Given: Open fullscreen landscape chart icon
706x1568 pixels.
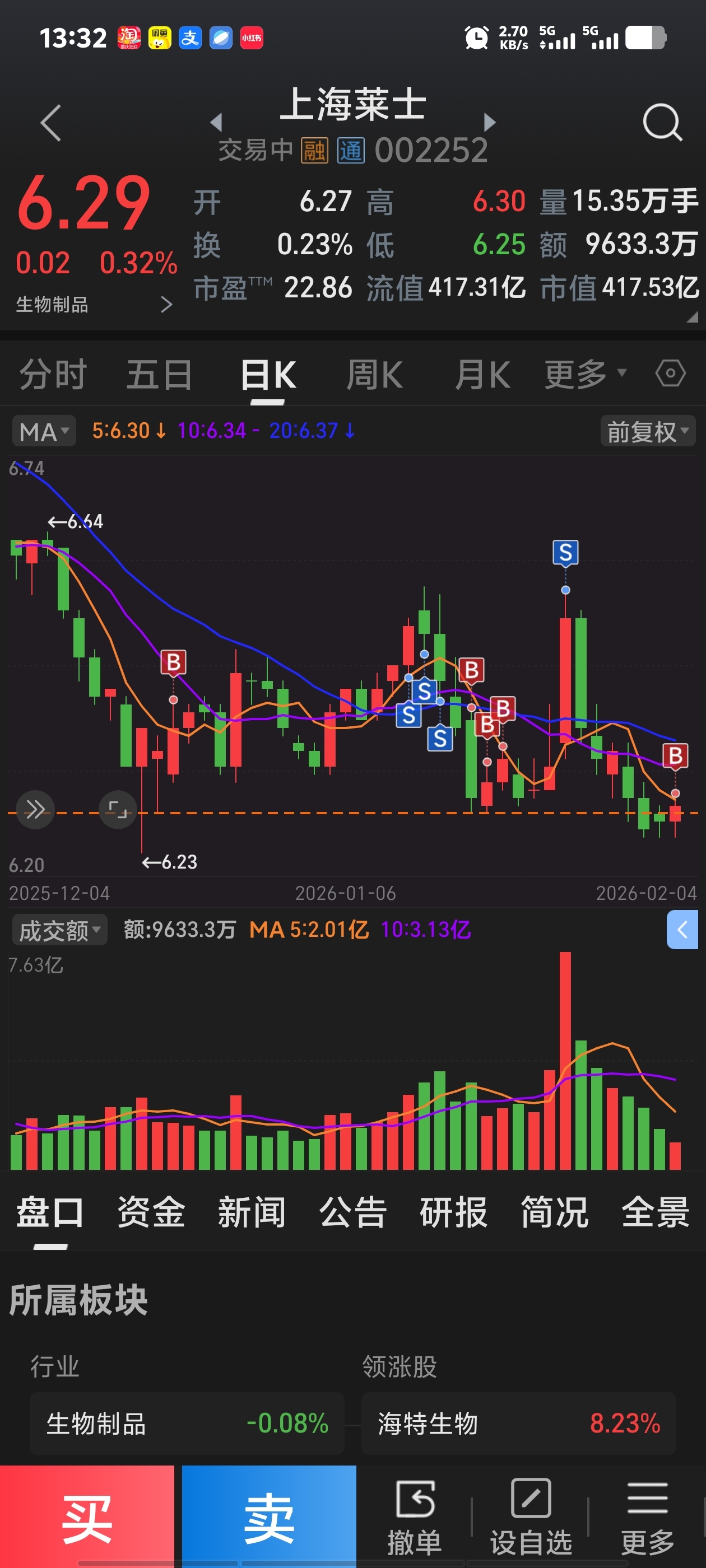Looking at the screenshot, I should [118, 810].
